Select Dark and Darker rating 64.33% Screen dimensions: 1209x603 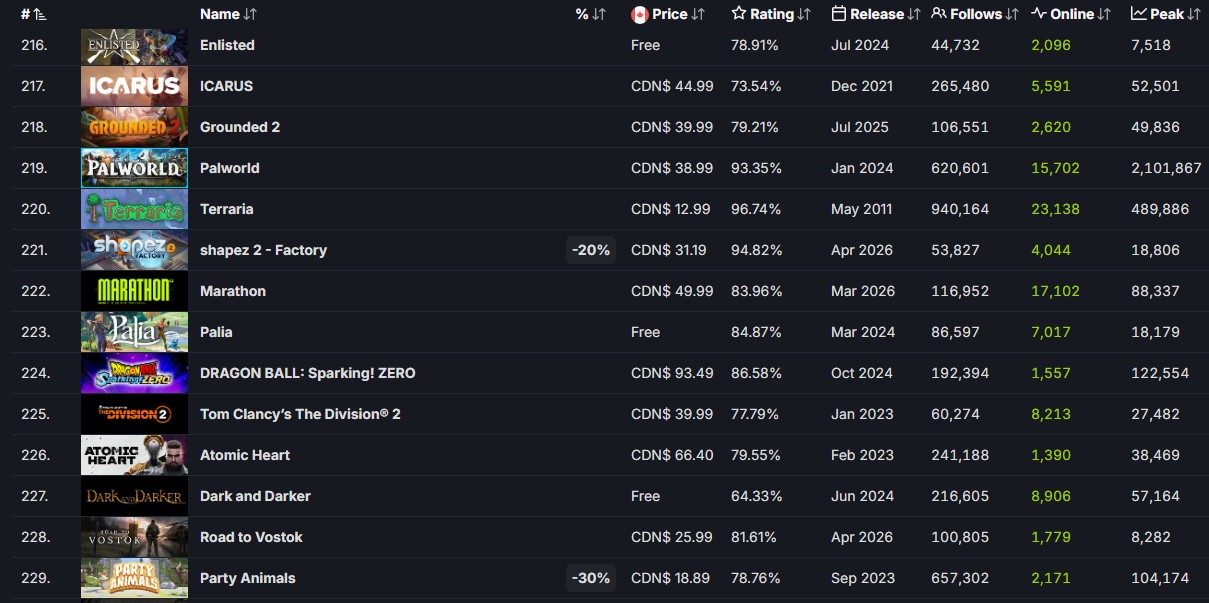[756, 496]
